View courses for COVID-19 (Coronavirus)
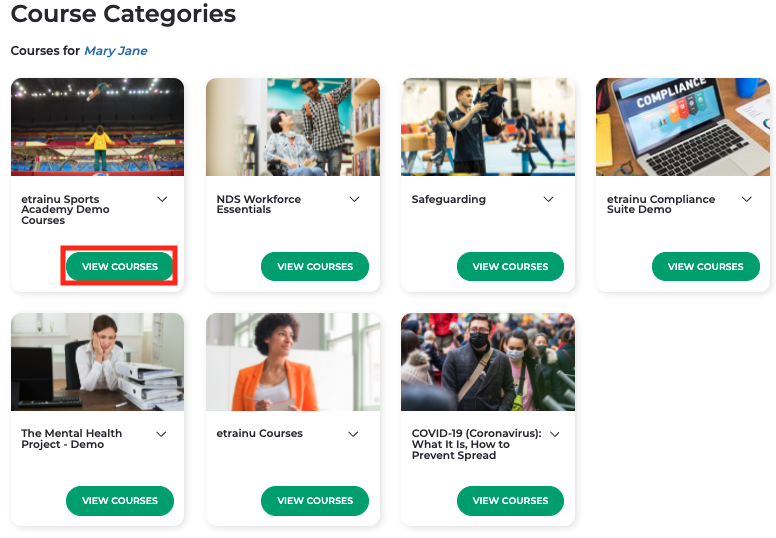The image size is (776, 538). [510, 501]
